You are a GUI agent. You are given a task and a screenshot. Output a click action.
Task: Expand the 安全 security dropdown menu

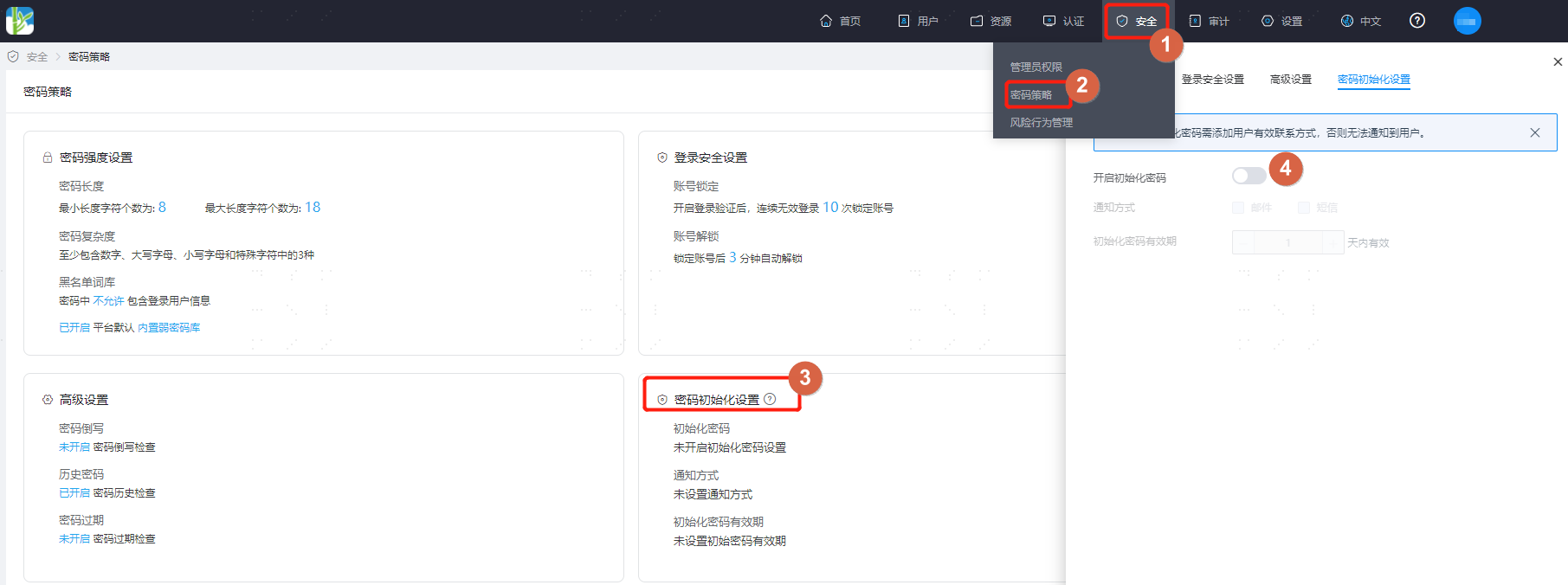click(x=1136, y=21)
